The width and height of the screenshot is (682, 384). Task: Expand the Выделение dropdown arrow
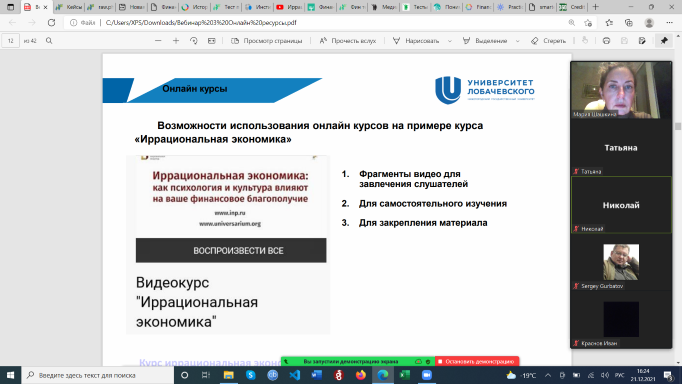[518, 40]
